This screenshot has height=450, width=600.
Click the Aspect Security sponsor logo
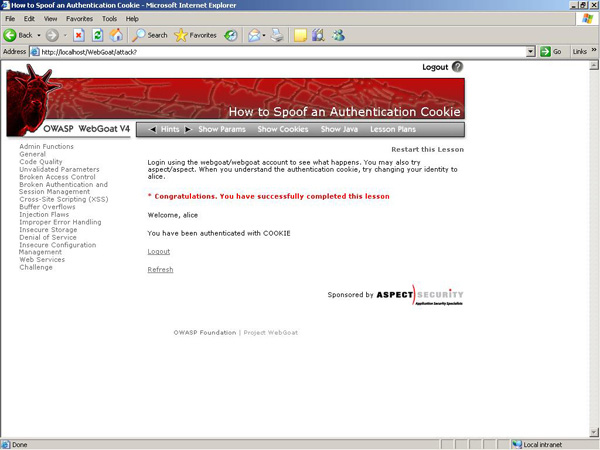[420, 295]
